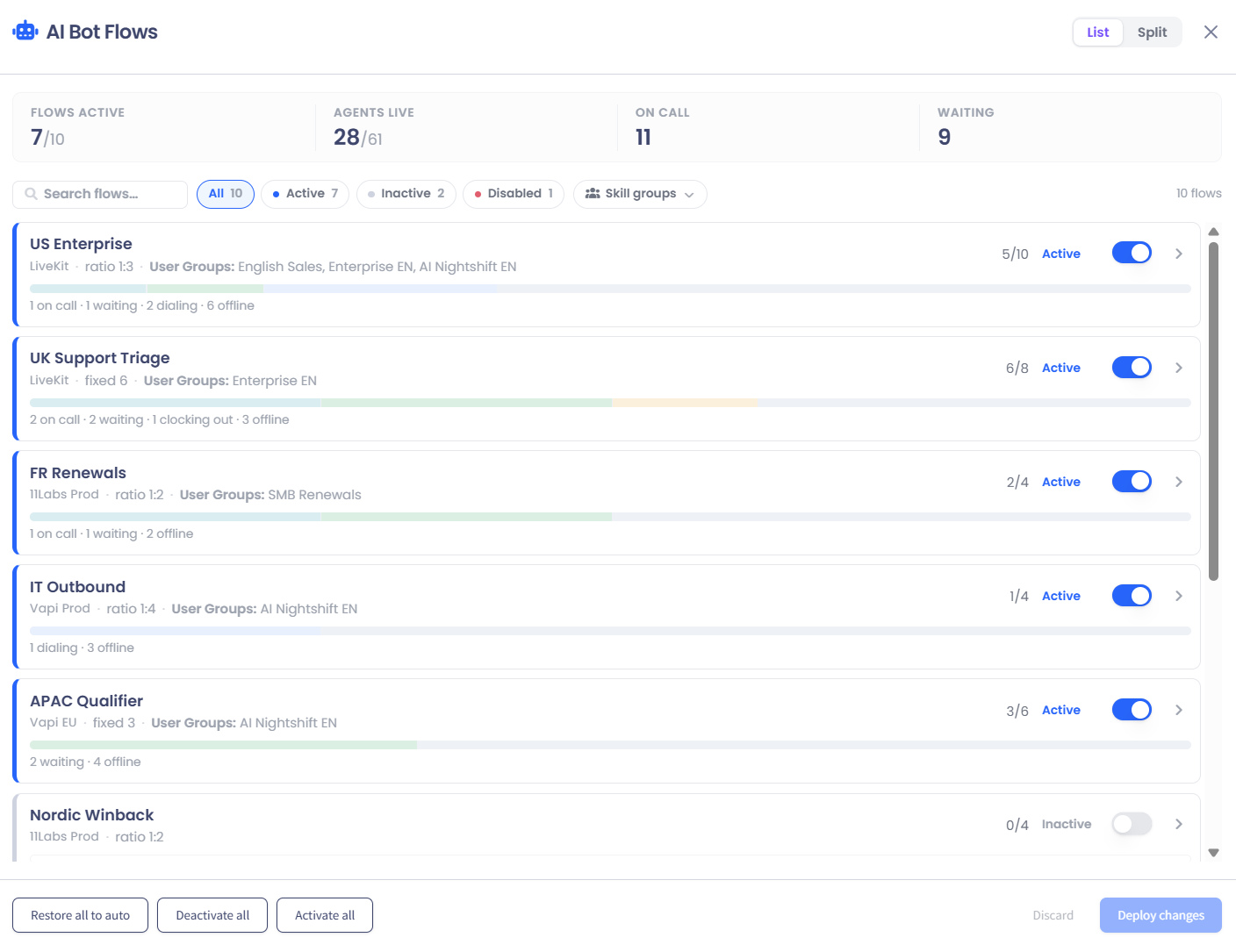Select the IT Outbound flow title

tap(77, 587)
